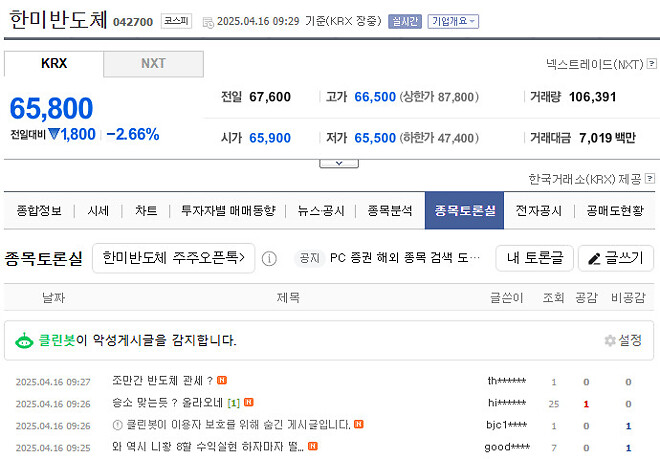The image size is (660, 459).
Task: Click the 날짜 column header
Action: 53,298
